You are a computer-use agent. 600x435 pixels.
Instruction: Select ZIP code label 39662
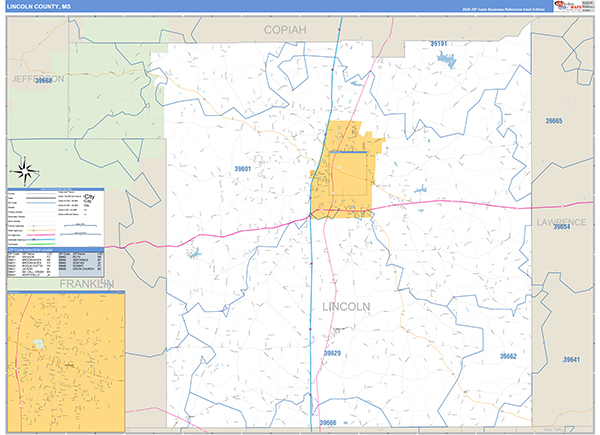508,356
